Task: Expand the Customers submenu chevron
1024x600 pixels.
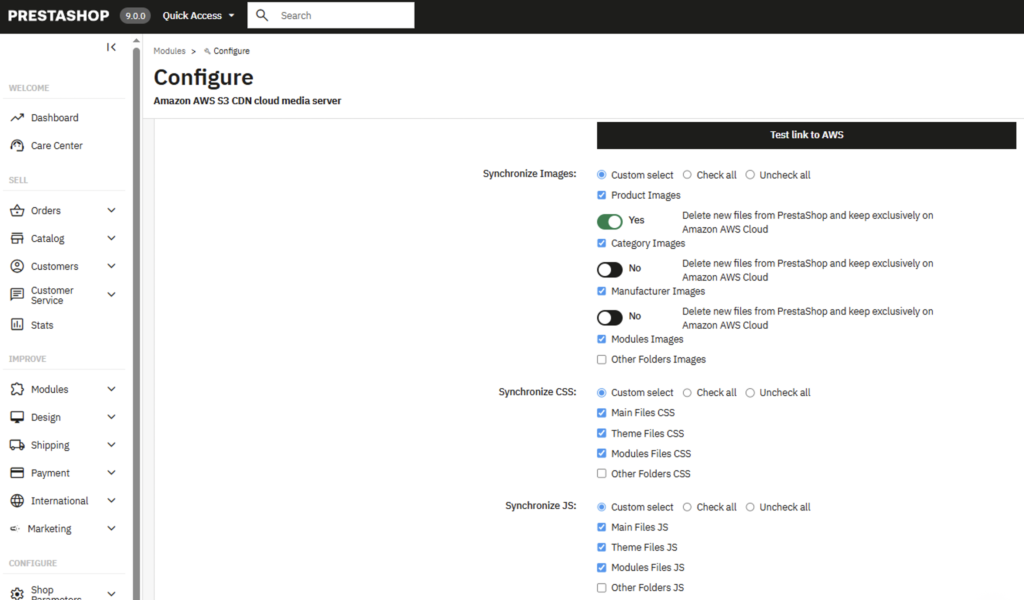Action: (x=111, y=266)
